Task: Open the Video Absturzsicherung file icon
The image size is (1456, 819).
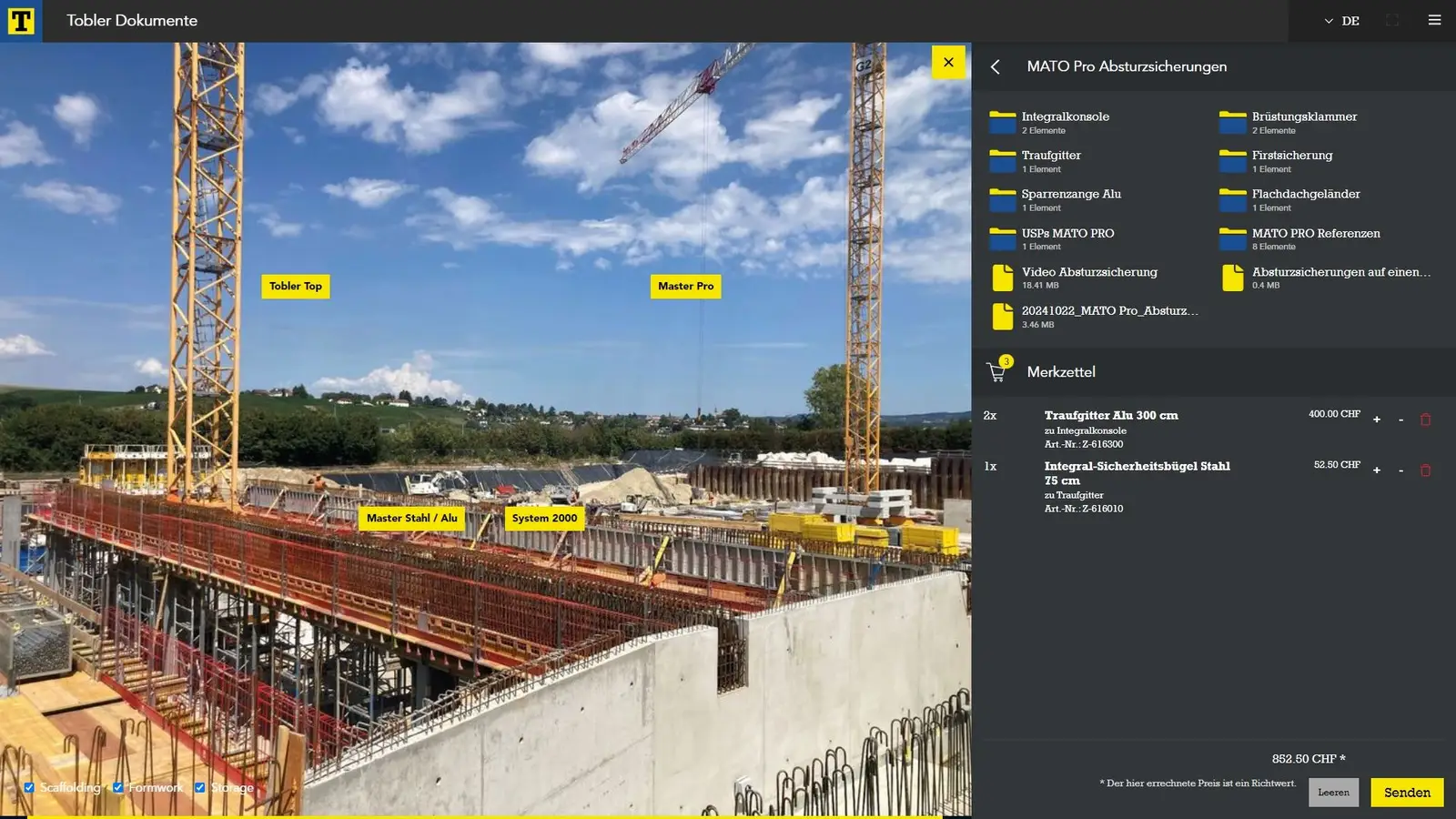Action: (x=1002, y=278)
